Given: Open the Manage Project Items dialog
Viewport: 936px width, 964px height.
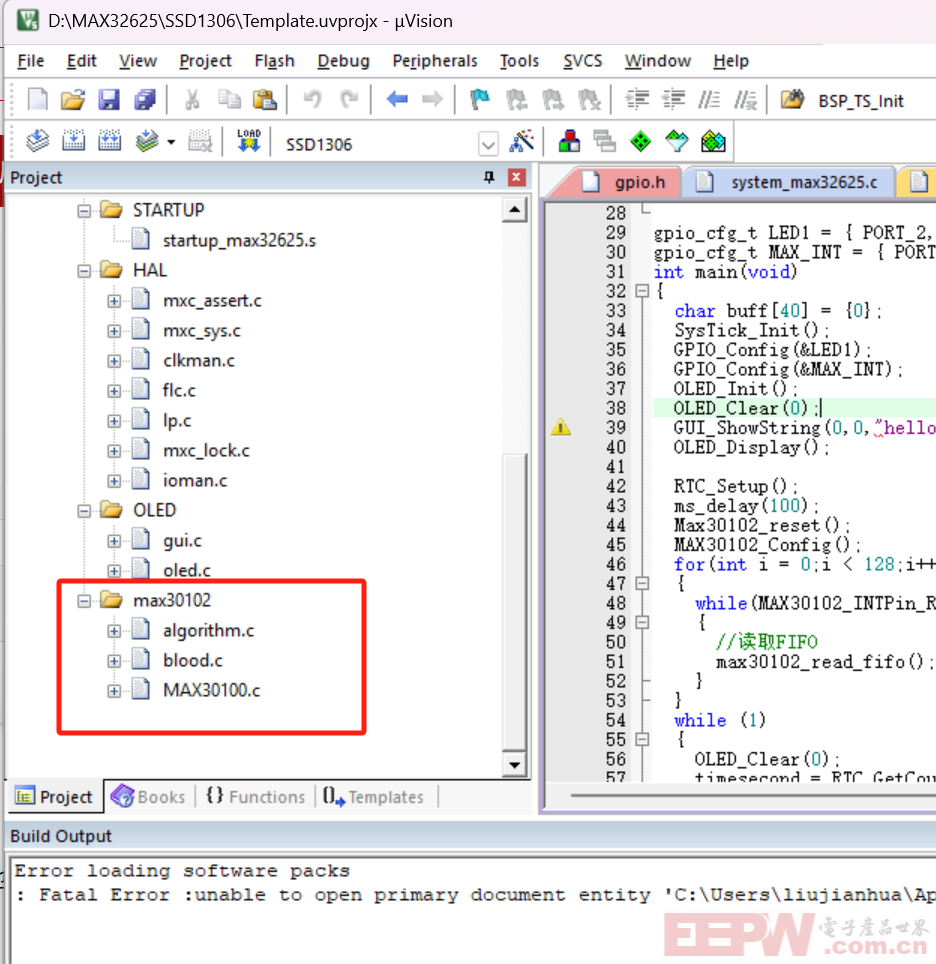Looking at the screenshot, I should [569, 141].
